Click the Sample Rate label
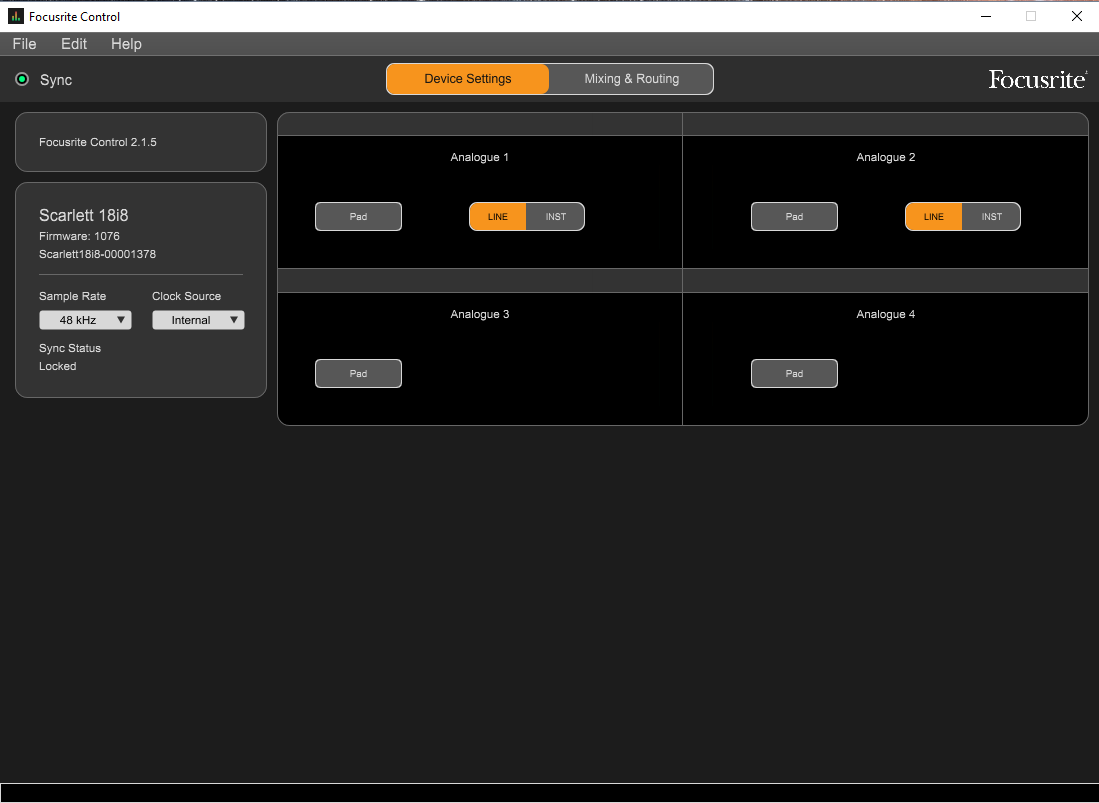 point(73,296)
